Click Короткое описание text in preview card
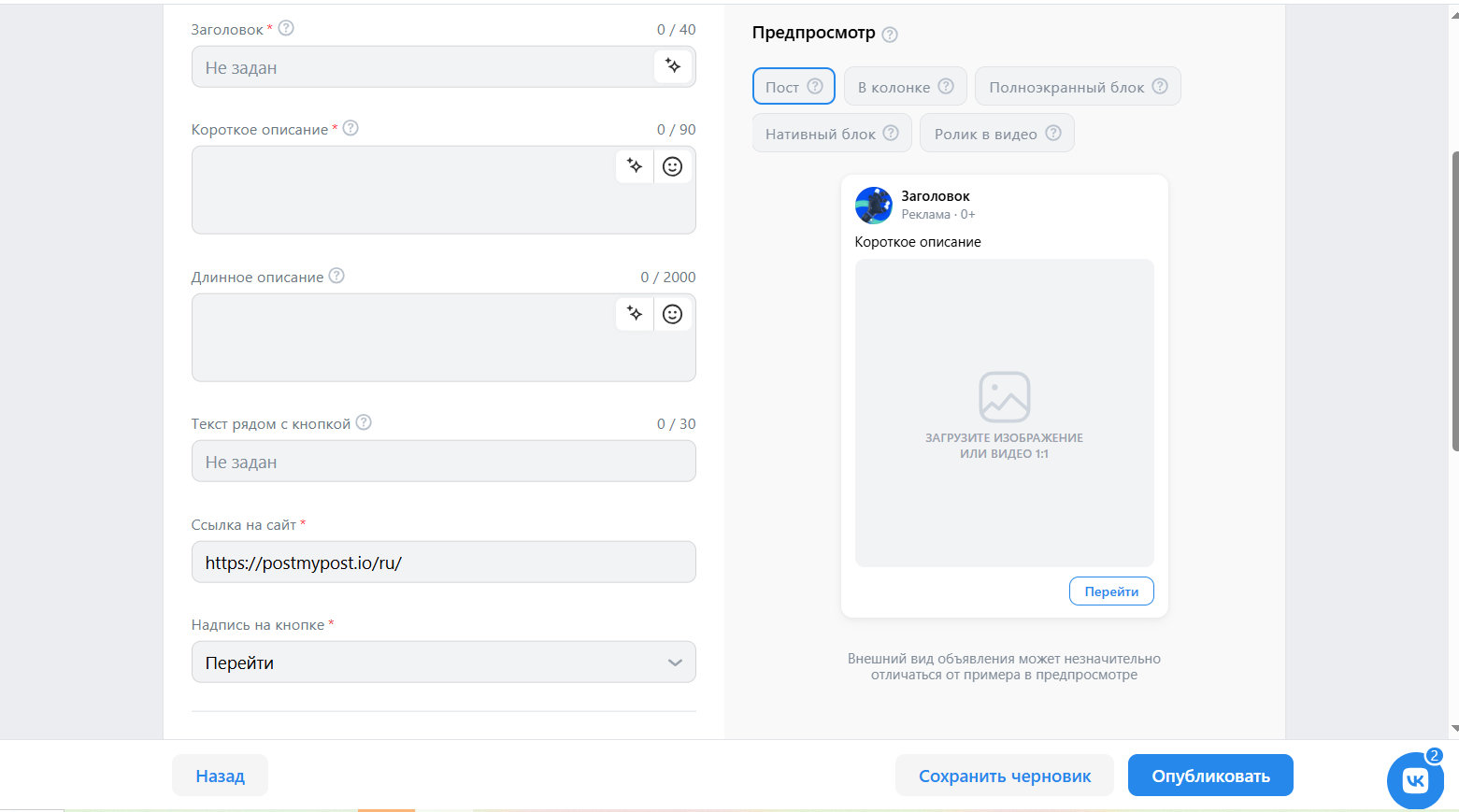 (918, 242)
